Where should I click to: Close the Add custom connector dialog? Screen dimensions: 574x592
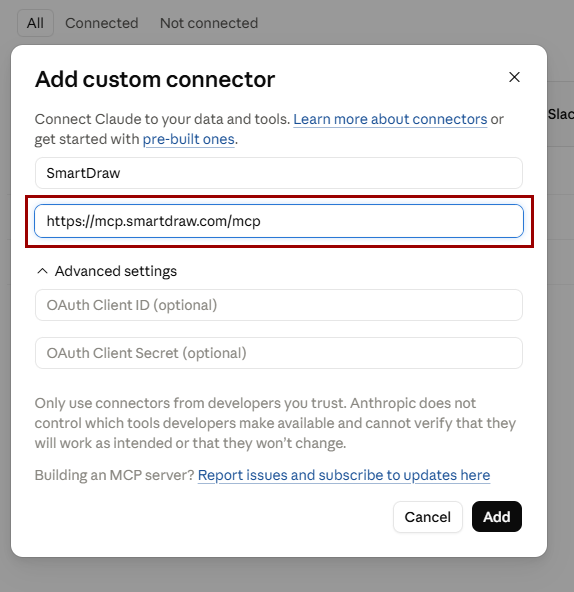pyautogui.click(x=514, y=77)
